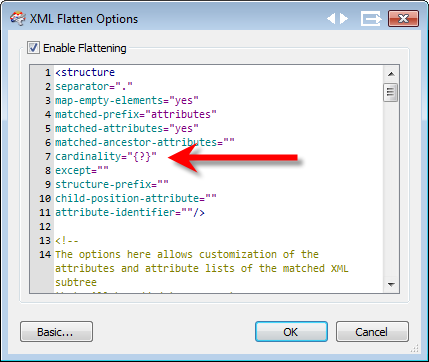Place cursor in cardinality="{?}" line
Viewport: 429px width, 362px height.
tap(106, 156)
